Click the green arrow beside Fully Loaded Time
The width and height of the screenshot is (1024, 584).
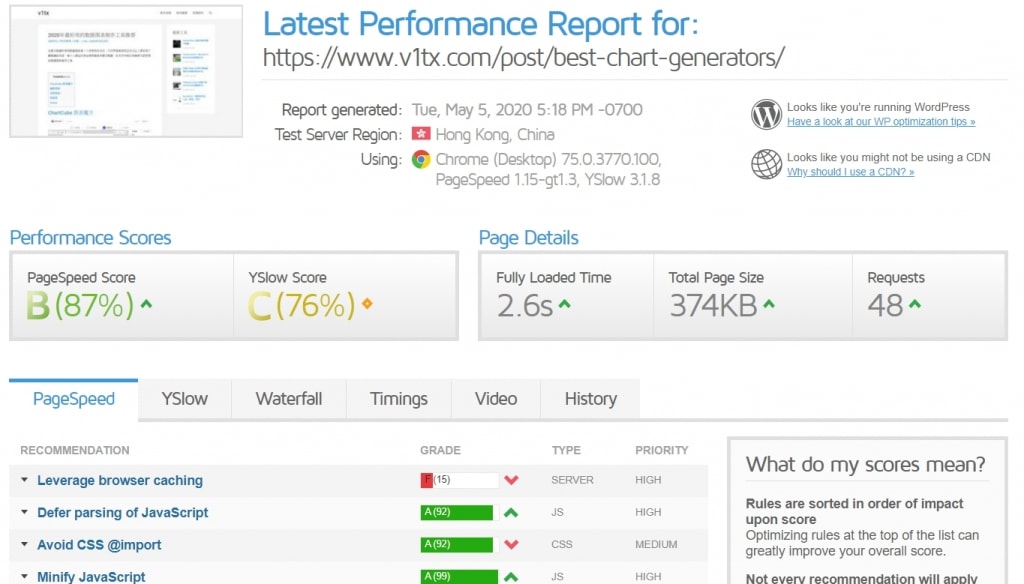[564, 304]
